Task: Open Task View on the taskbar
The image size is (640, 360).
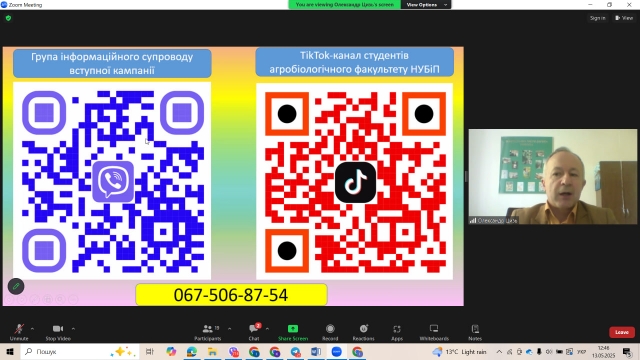Action: [150, 351]
